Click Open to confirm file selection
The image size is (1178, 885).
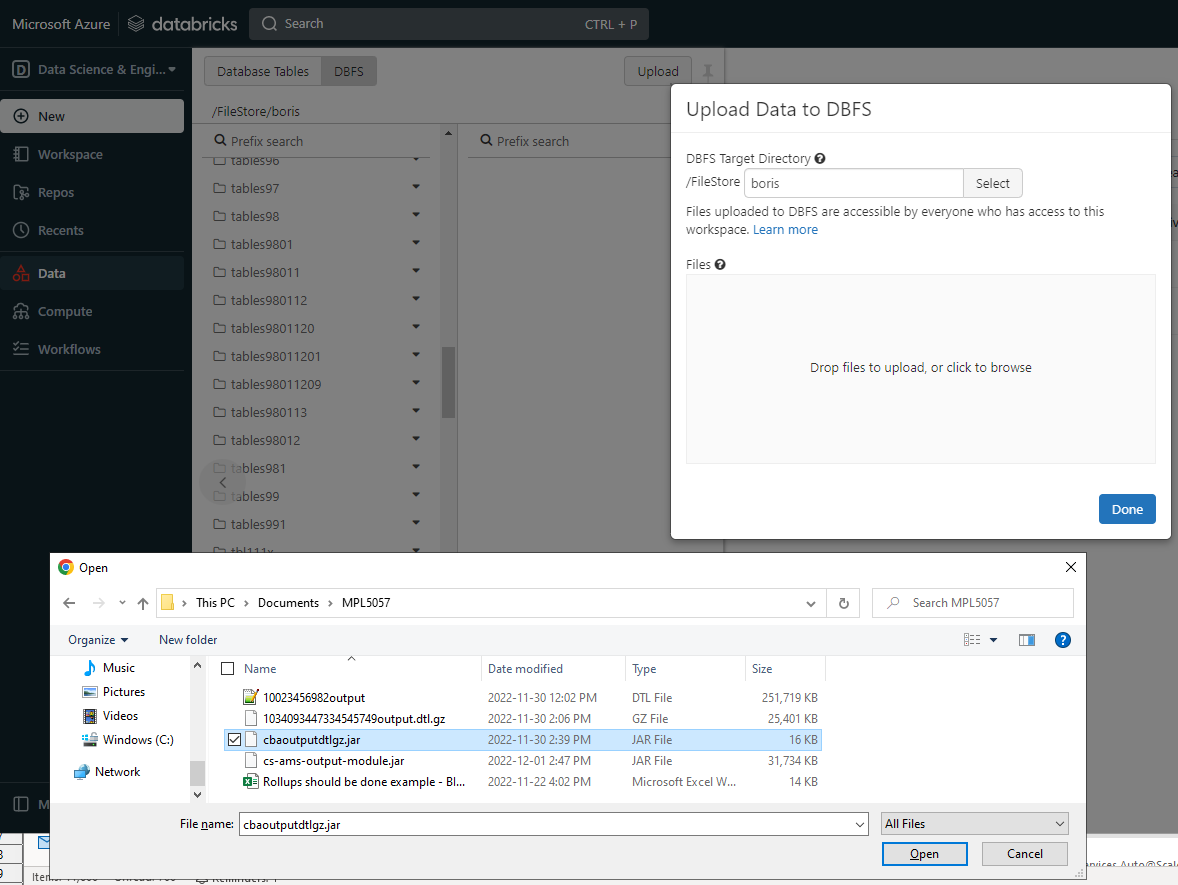click(x=924, y=854)
